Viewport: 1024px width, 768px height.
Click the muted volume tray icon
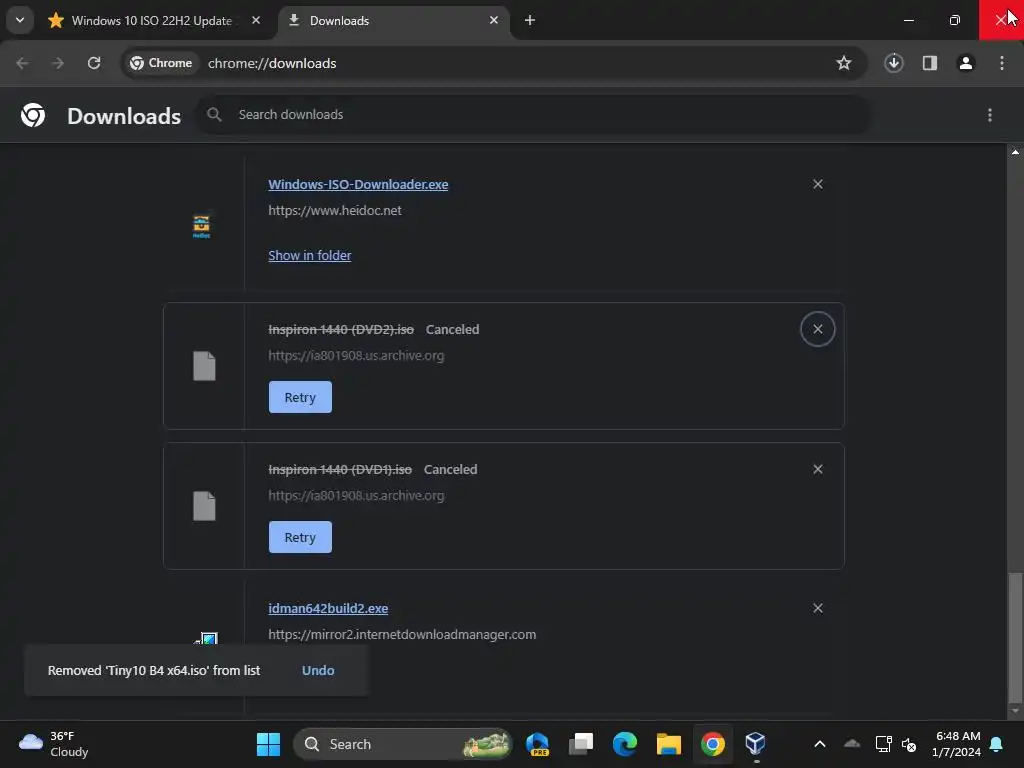click(909, 744)
